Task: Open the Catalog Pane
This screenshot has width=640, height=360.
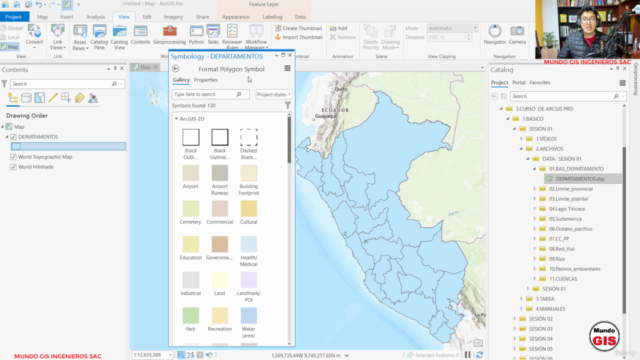Action: [x=99, y=37]
